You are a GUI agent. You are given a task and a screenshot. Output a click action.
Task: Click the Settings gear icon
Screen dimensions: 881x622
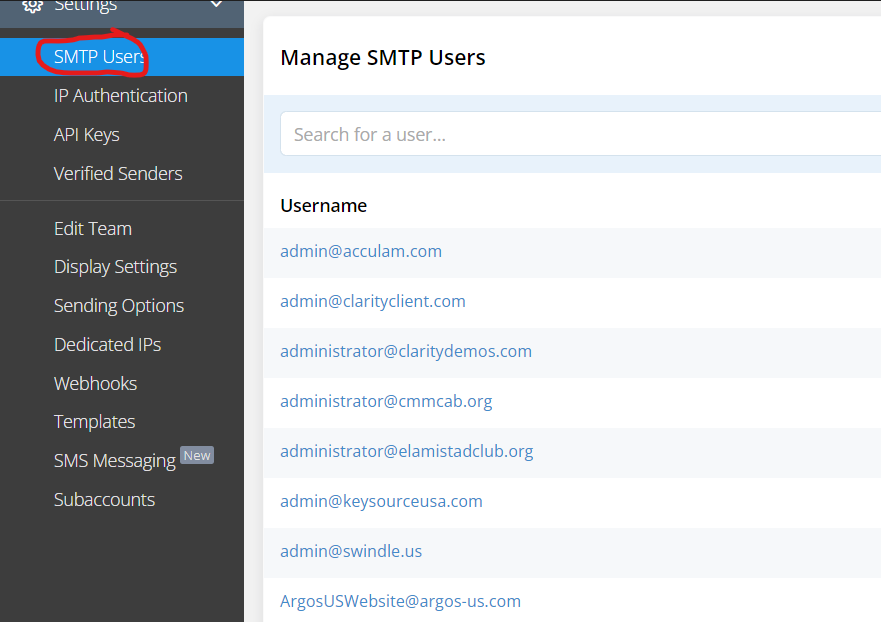point(32,6)
